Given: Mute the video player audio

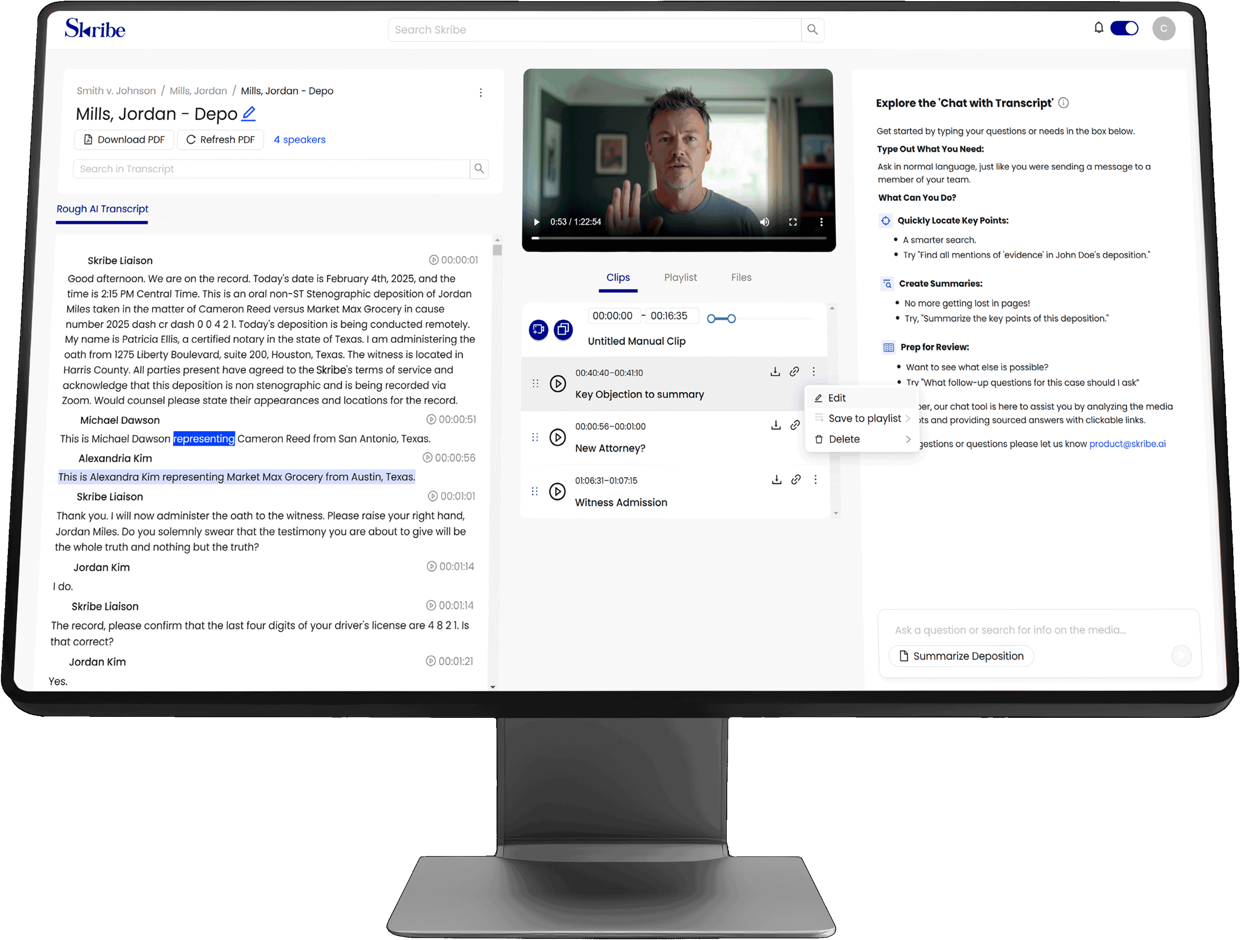Looking at the screenshot, I should coord(765,222).
